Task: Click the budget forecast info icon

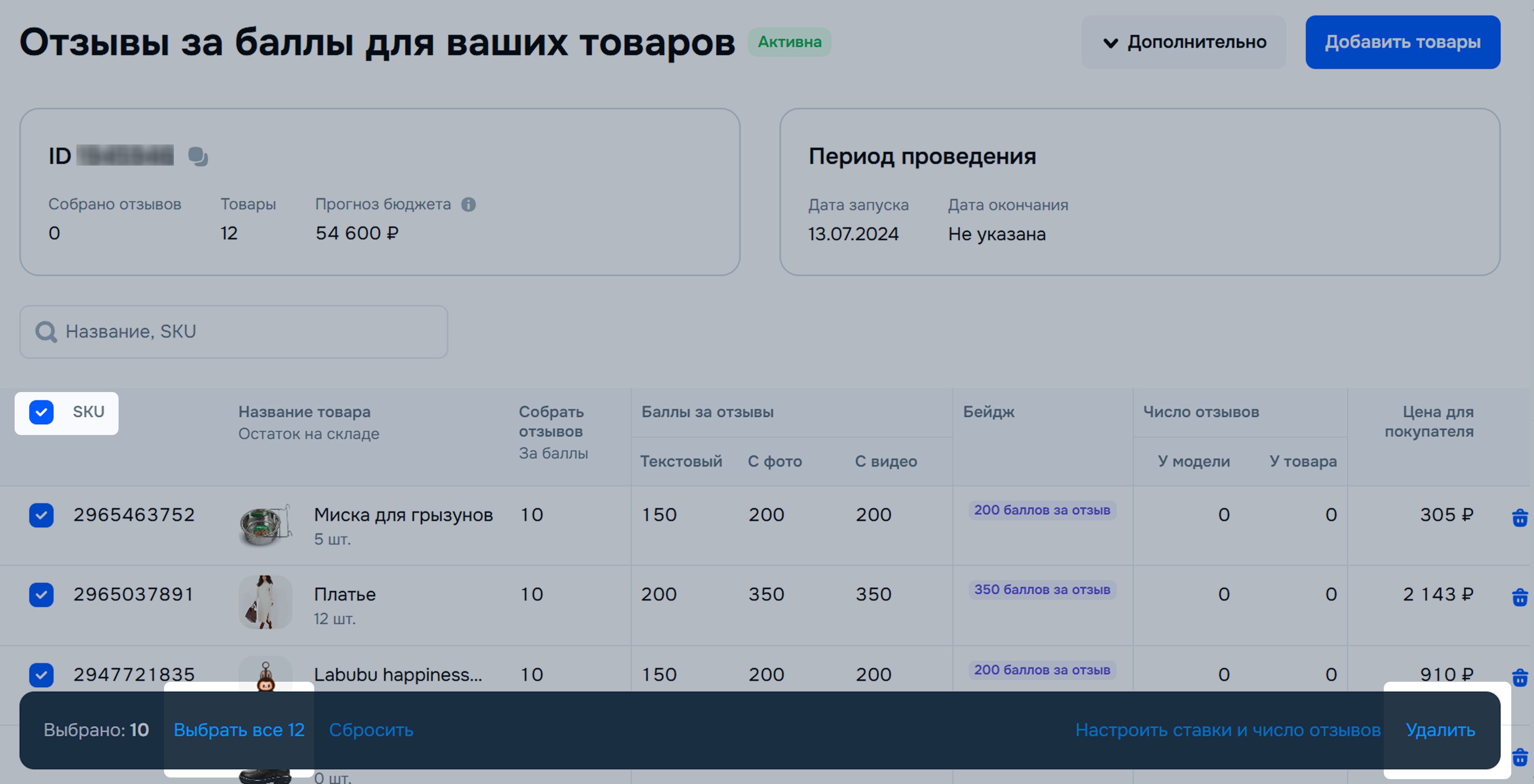Action: [x=469, y=205]
